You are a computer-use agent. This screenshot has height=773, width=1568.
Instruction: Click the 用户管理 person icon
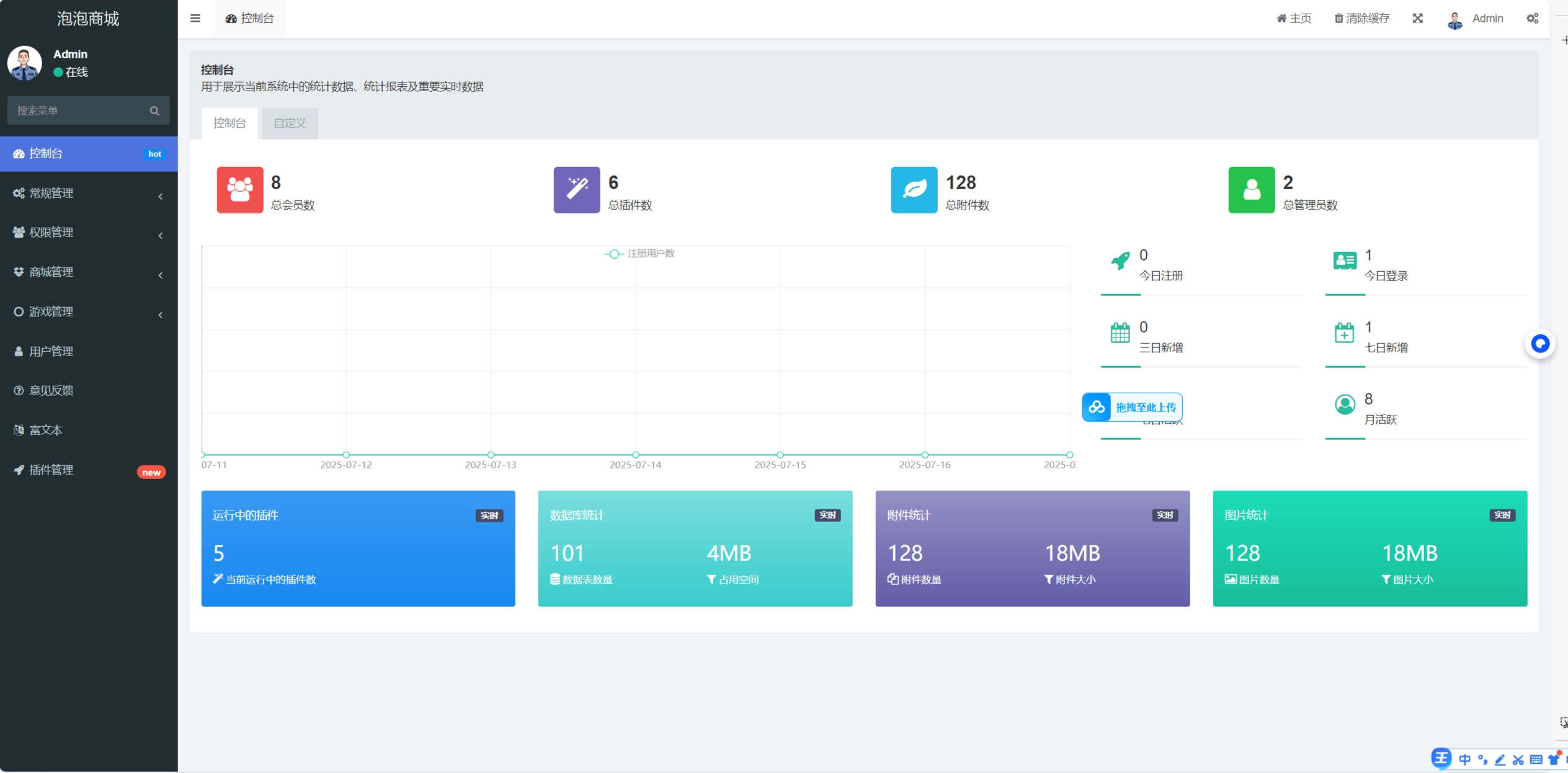click(19, 351)
